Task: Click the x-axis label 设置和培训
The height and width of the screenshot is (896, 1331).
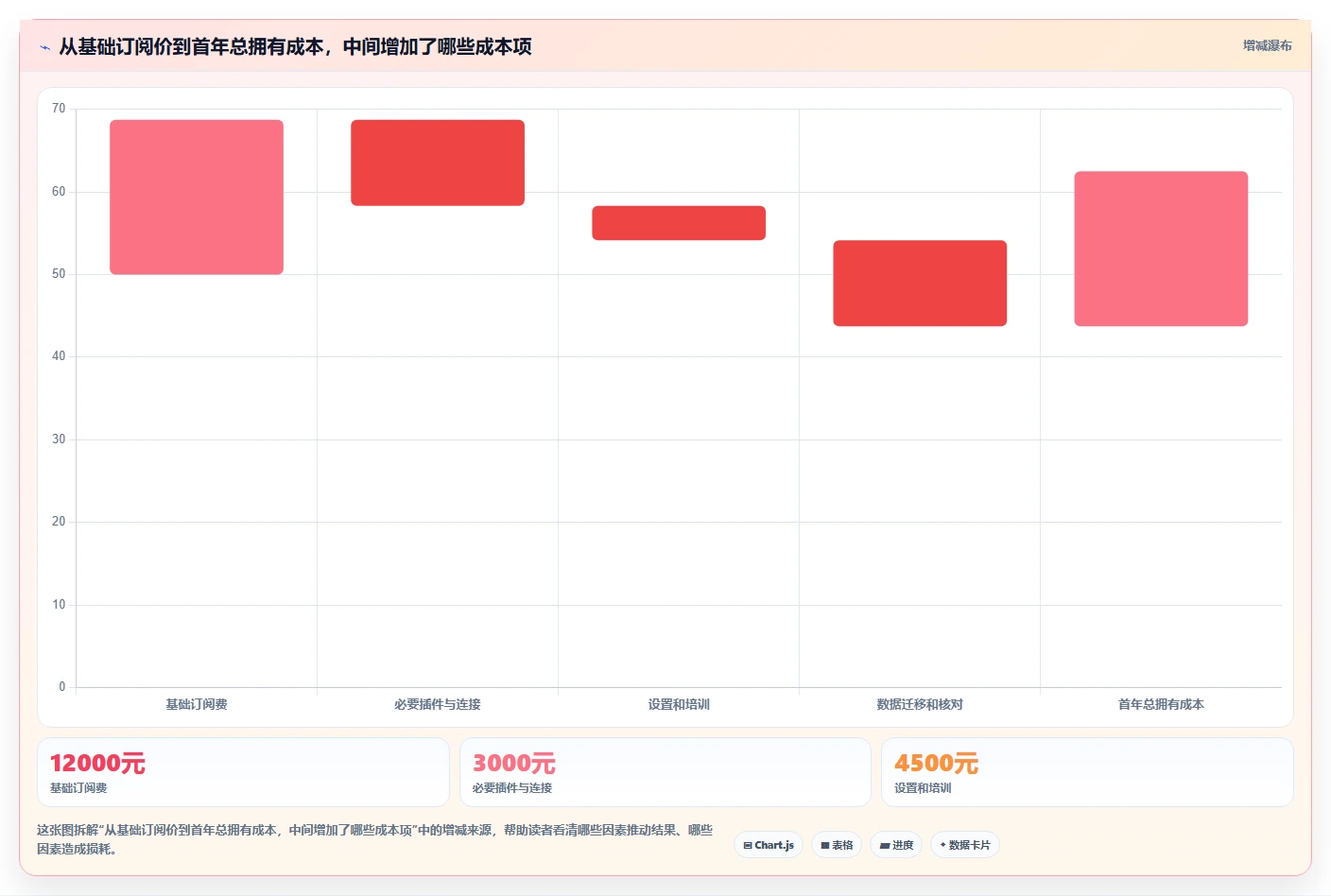Action: 679,704
